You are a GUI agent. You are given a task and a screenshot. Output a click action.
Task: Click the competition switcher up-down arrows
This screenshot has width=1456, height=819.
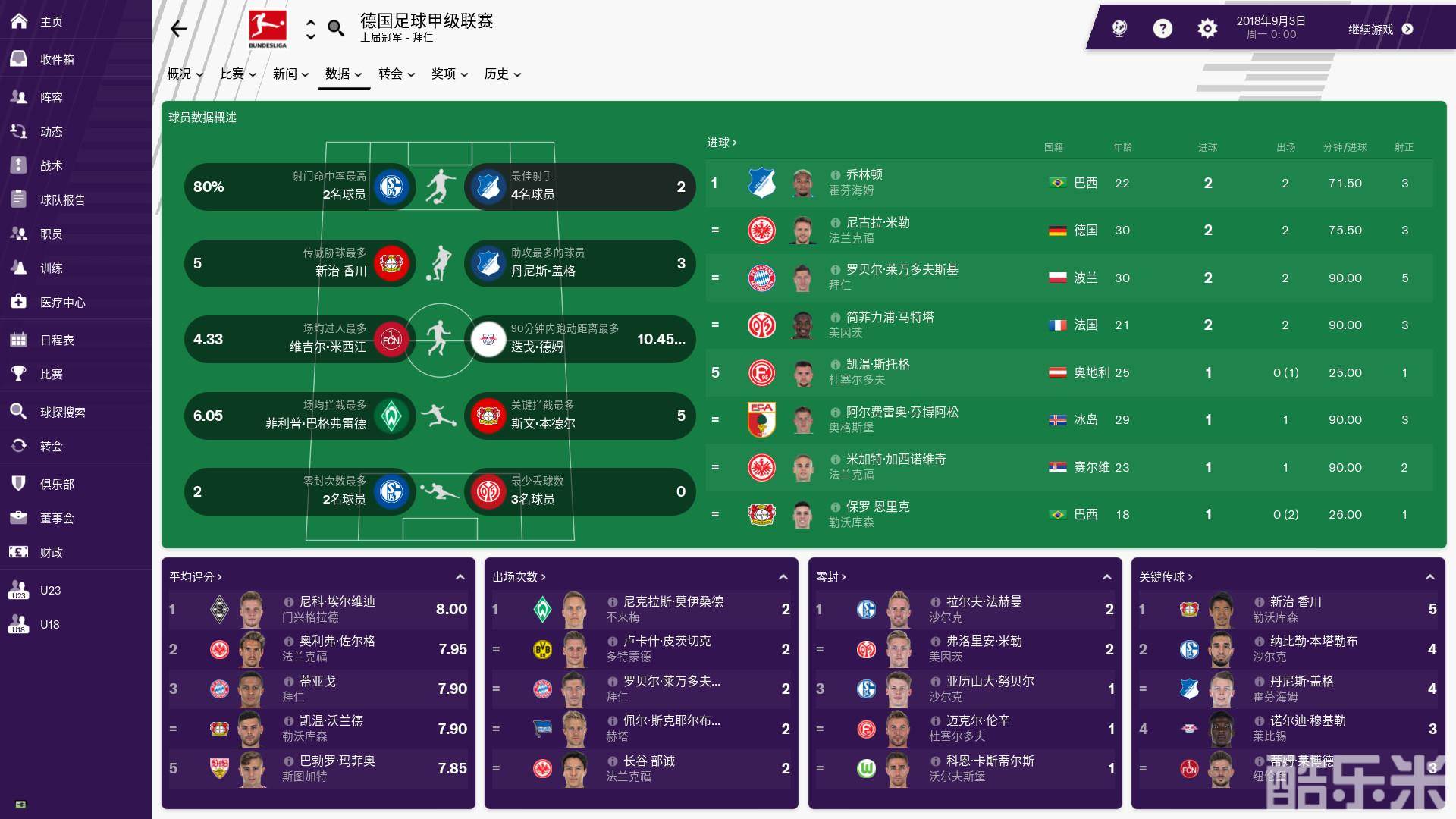[x=310, y=29]
